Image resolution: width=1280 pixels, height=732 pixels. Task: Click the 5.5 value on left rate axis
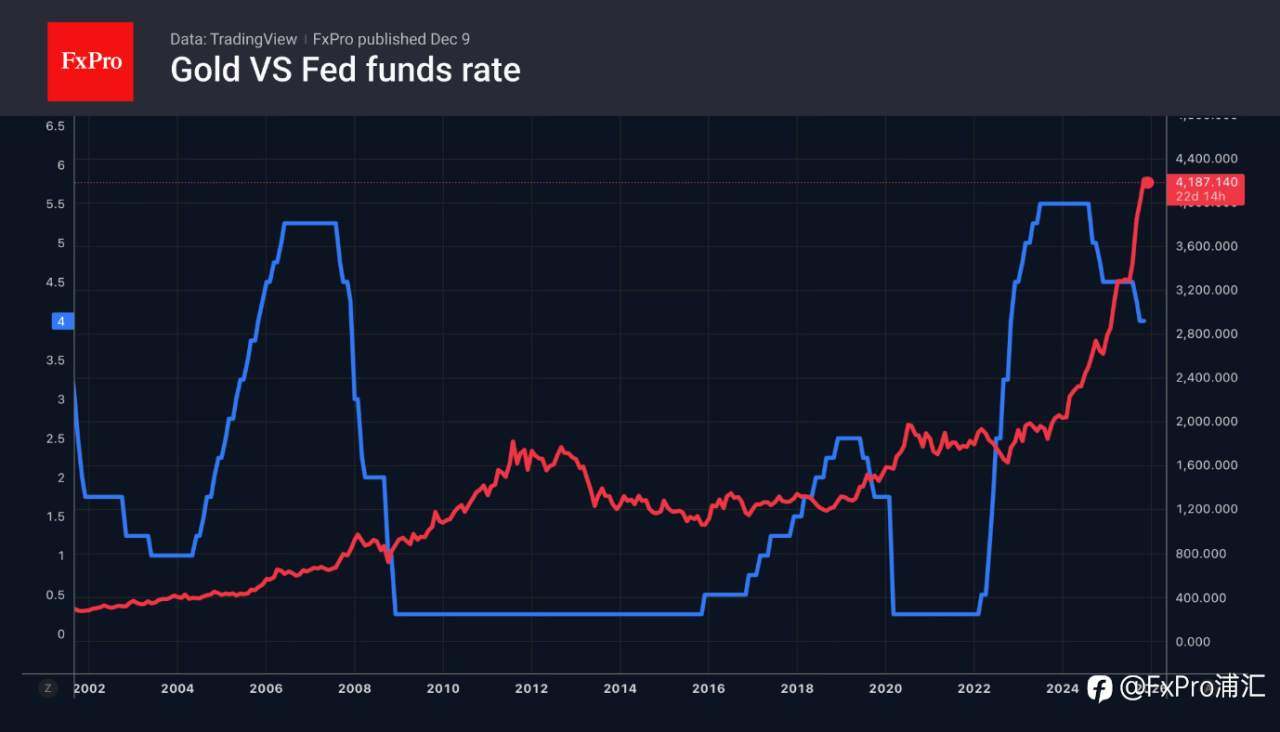(55, 204)
